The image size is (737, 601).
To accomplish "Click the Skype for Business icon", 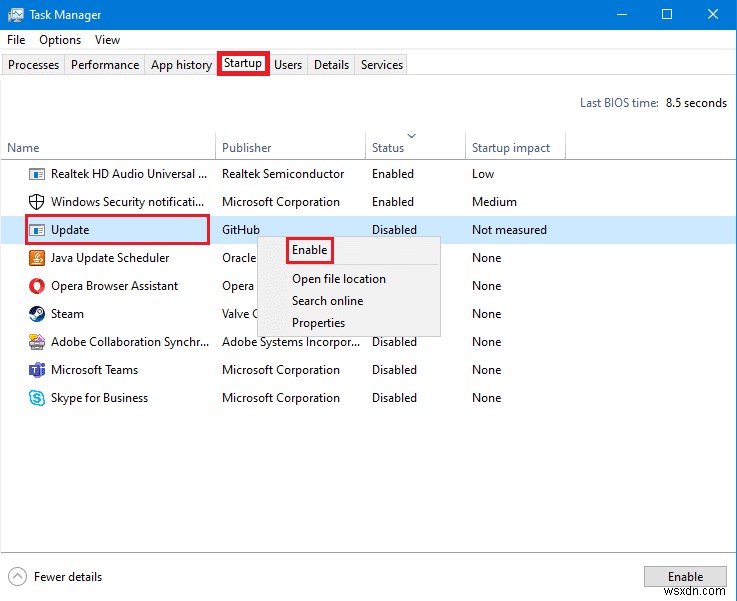I will tap(37, 398).
